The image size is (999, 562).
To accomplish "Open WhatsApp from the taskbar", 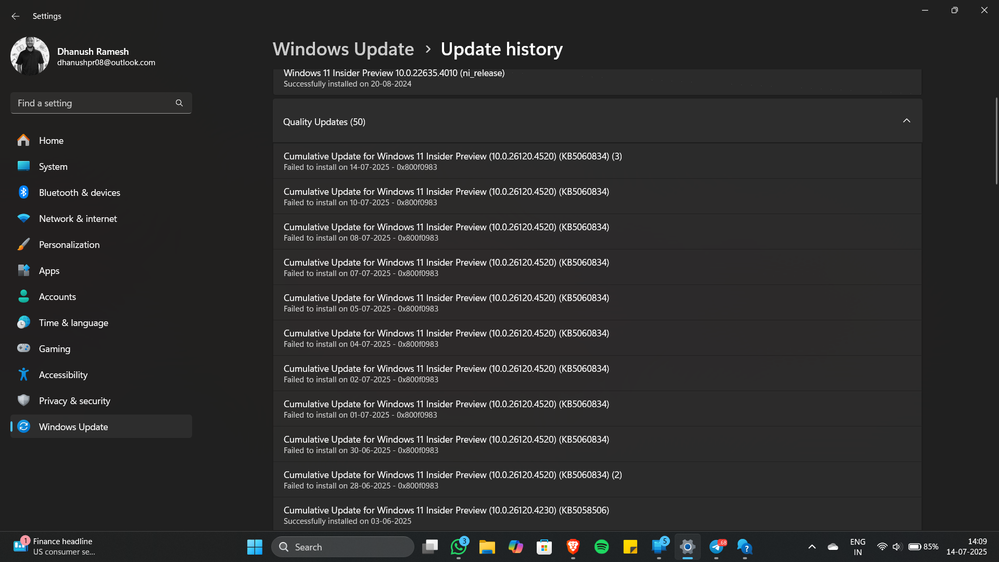I will click(x=459, y=547).
